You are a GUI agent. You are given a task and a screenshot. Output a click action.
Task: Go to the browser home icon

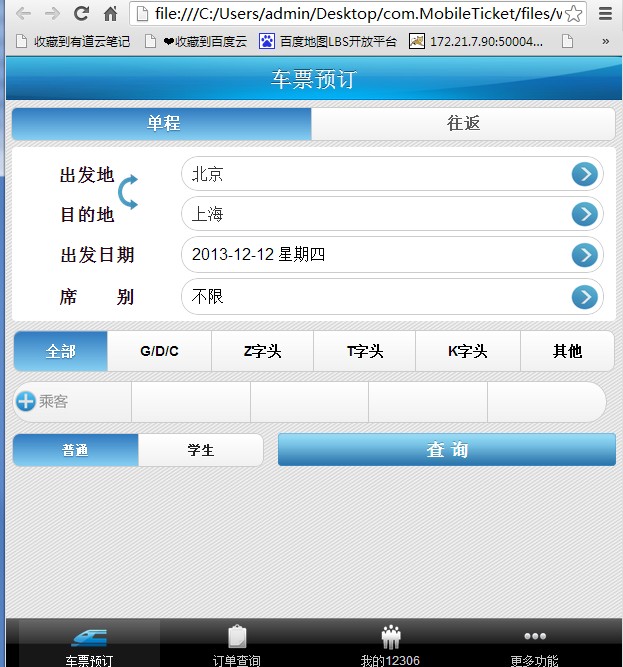point(111,14)
